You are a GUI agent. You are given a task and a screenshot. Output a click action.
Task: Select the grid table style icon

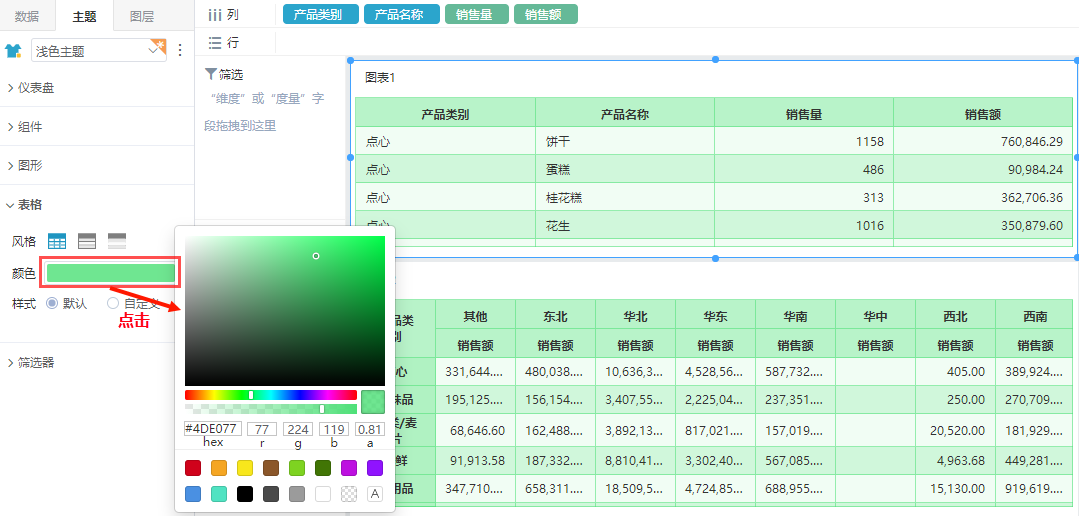coord(57,241)
